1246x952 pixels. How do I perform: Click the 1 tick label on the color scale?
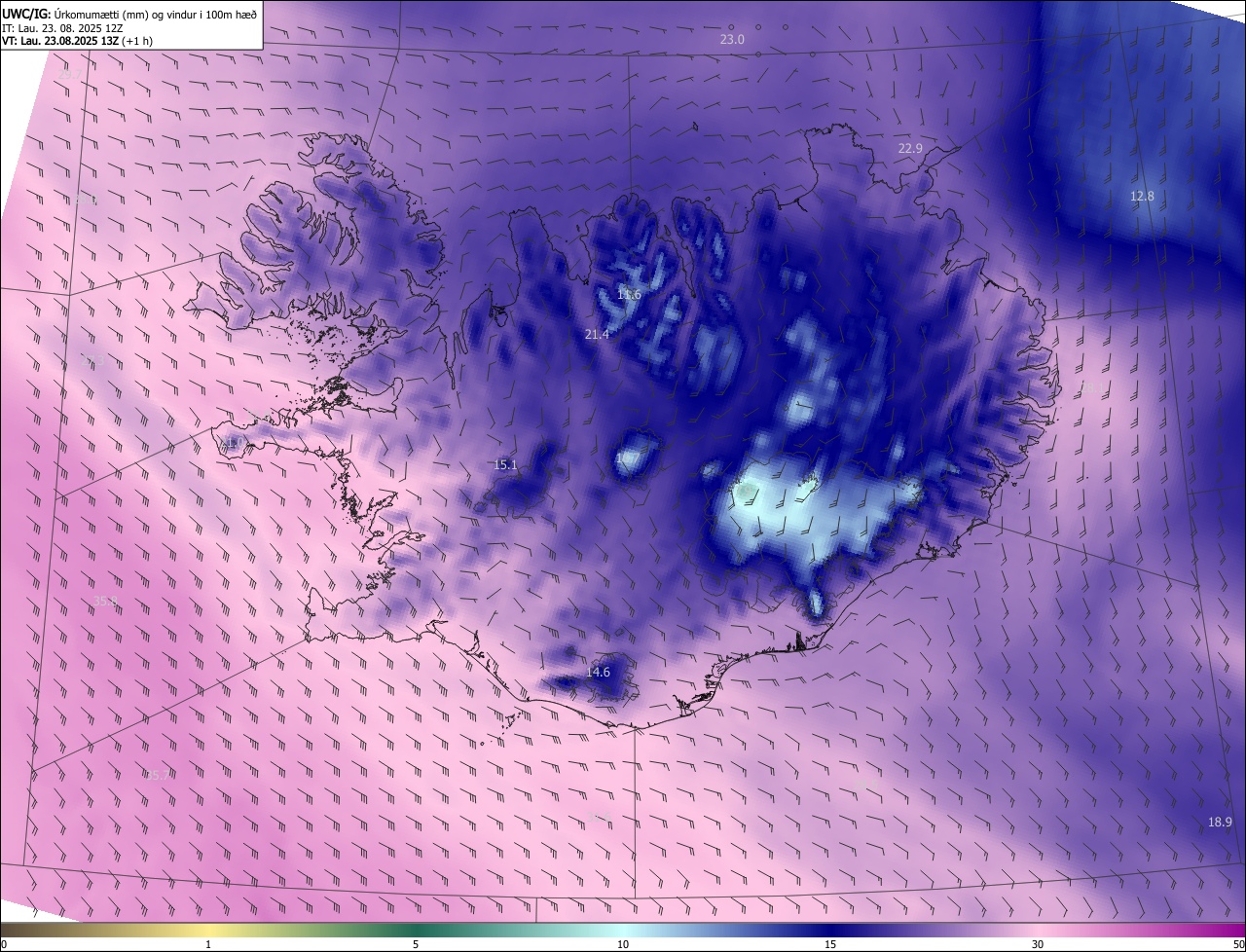(x=208, y=944)
